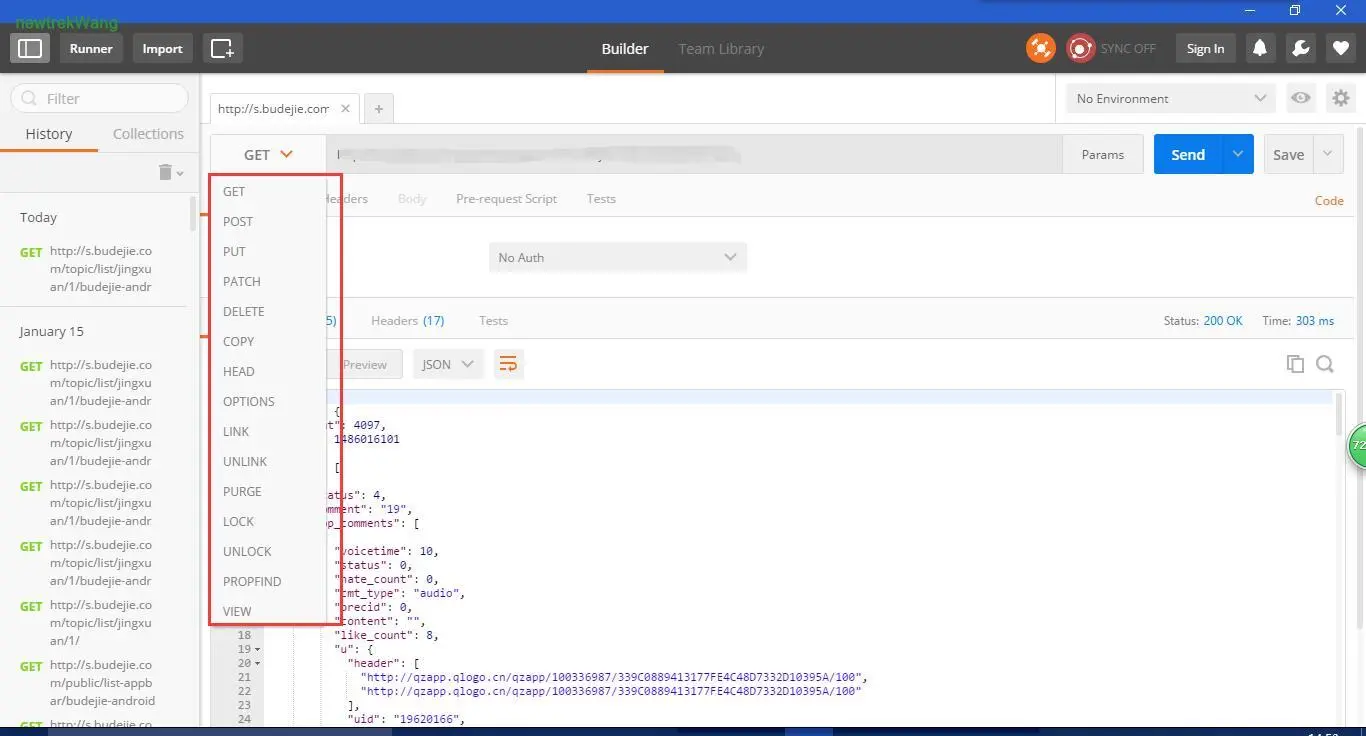
Task: Select UNLOCK from the method list
Action: (268, 551)
